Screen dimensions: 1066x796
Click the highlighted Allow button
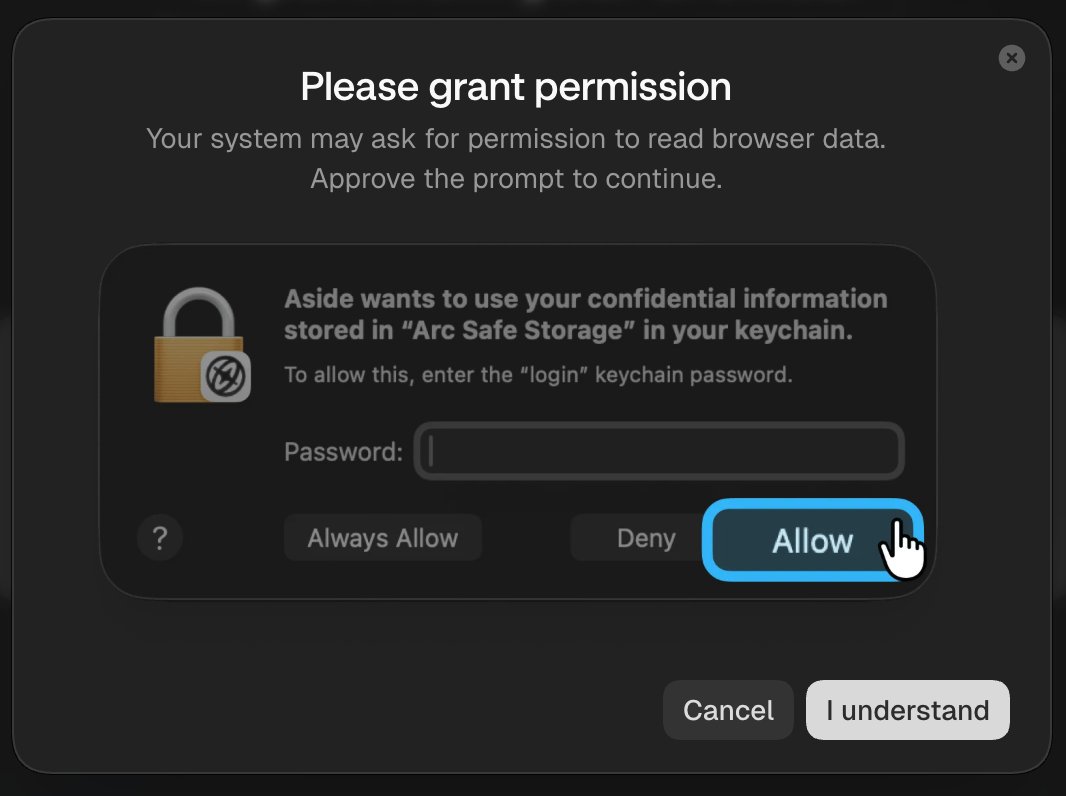click(x=812, y=540)
